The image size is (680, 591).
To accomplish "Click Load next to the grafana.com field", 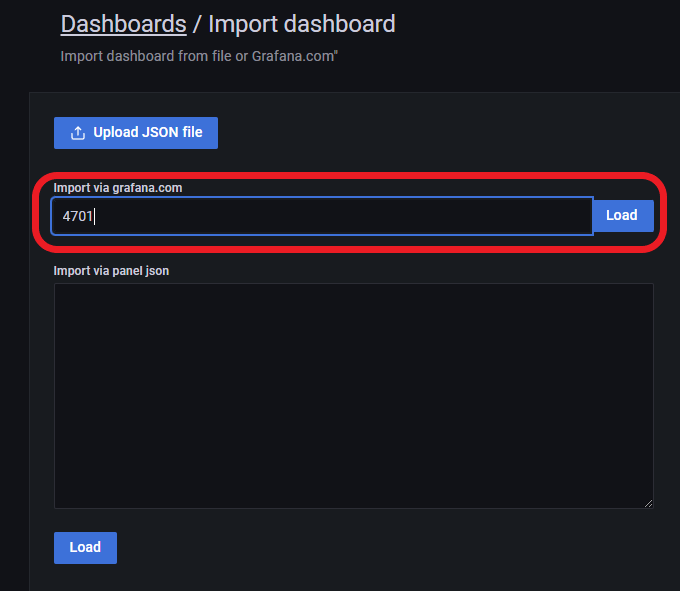I will (x=623, y=216).
